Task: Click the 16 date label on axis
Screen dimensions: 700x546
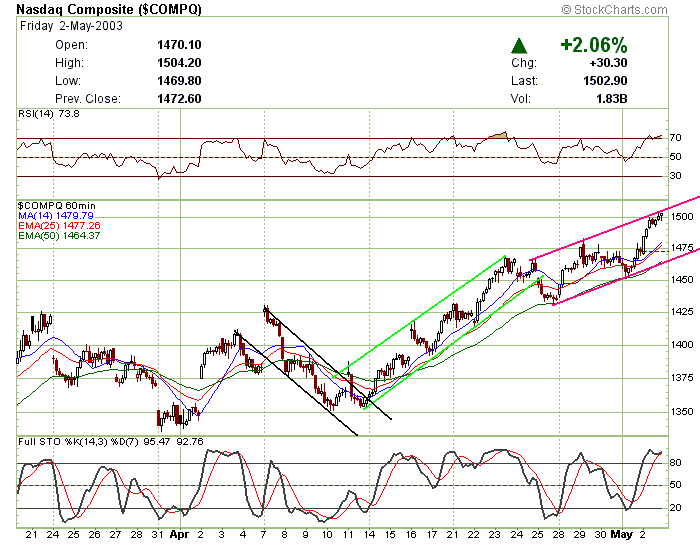Action: pyautogui.click(x=411, y=534)
